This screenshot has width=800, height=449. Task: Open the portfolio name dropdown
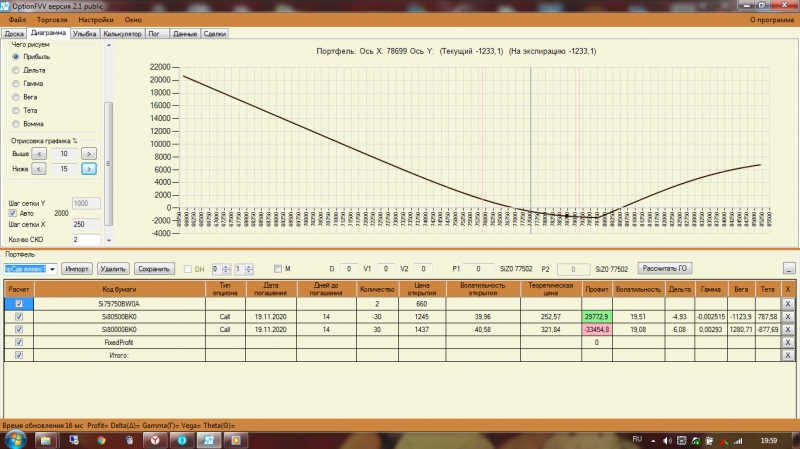52,269
